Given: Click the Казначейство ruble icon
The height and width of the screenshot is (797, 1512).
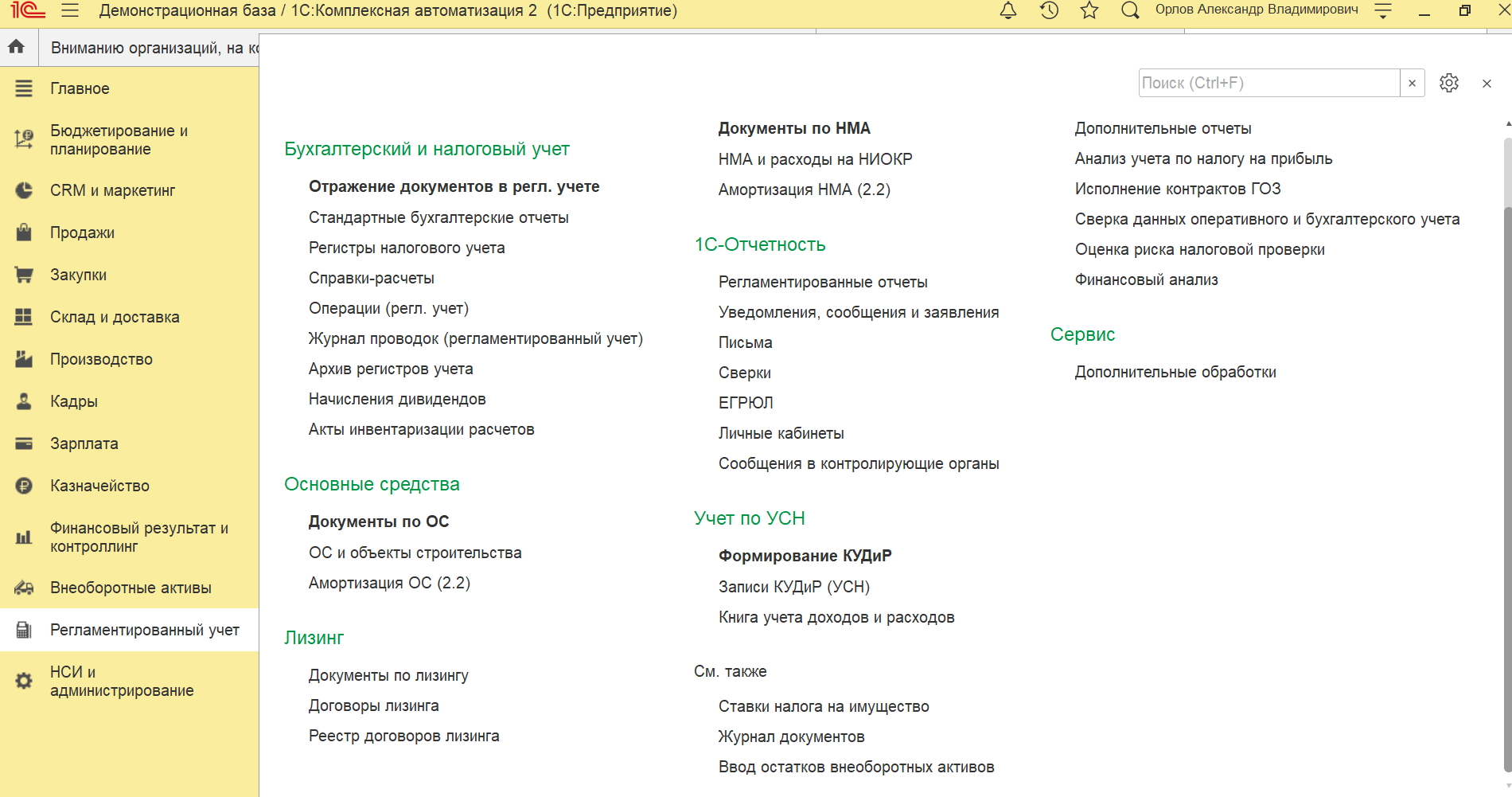Looking at the screenshot, I should click(24, 486).
